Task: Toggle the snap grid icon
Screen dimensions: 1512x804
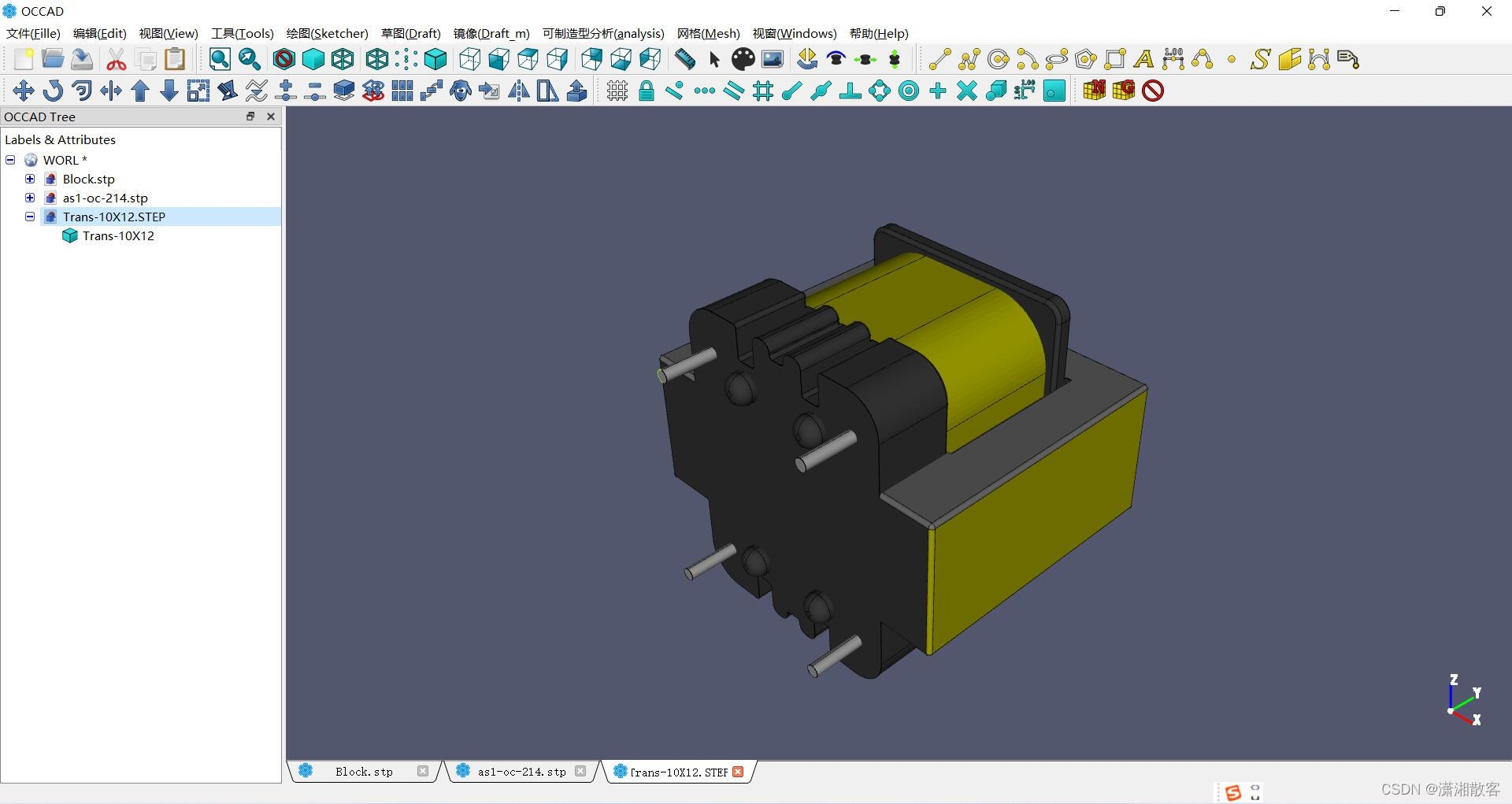Action: coord(617,91)
